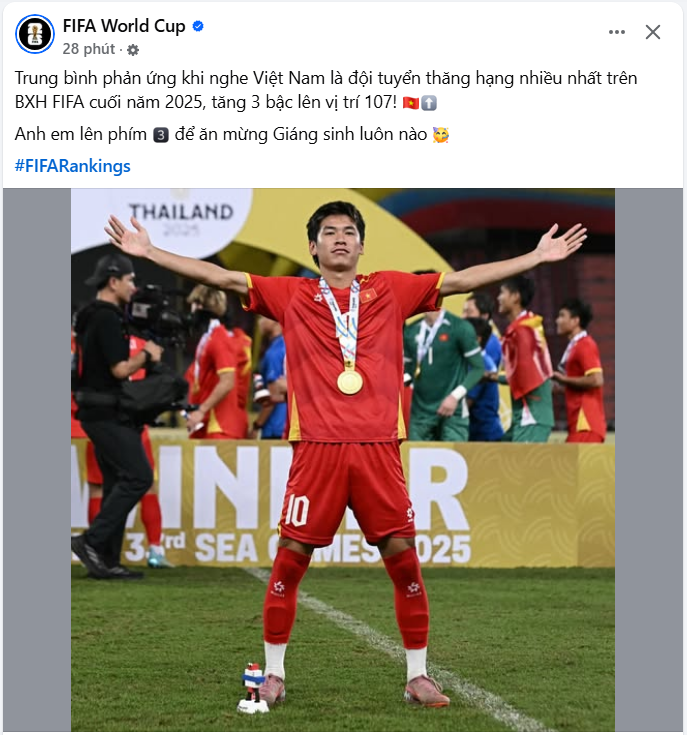Click the party face emoji

(x=441, y=135)
